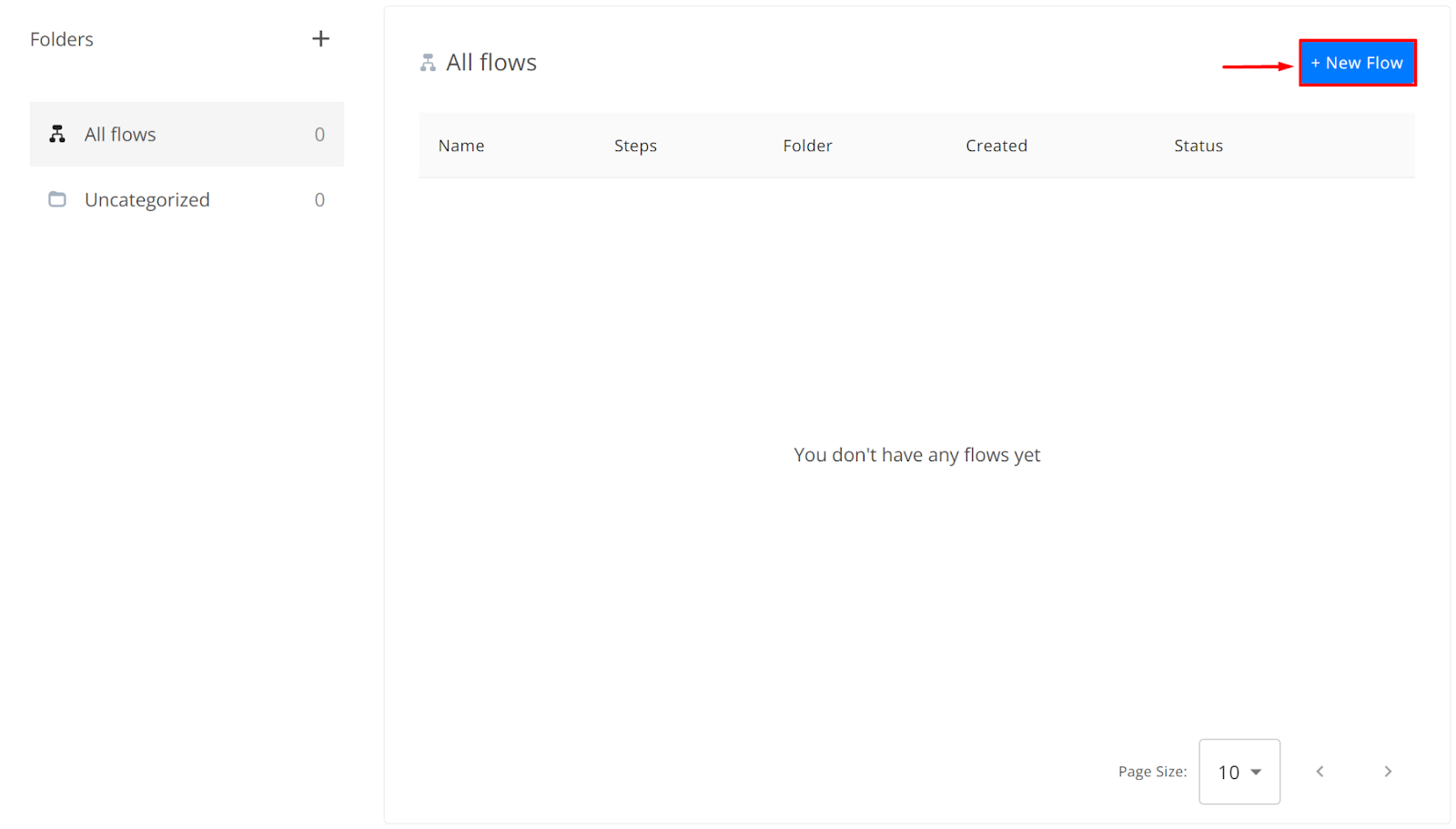Click the flow icon beside All flows heading
This screenshot has width=1456, height=829.
(x=428, y=63)
